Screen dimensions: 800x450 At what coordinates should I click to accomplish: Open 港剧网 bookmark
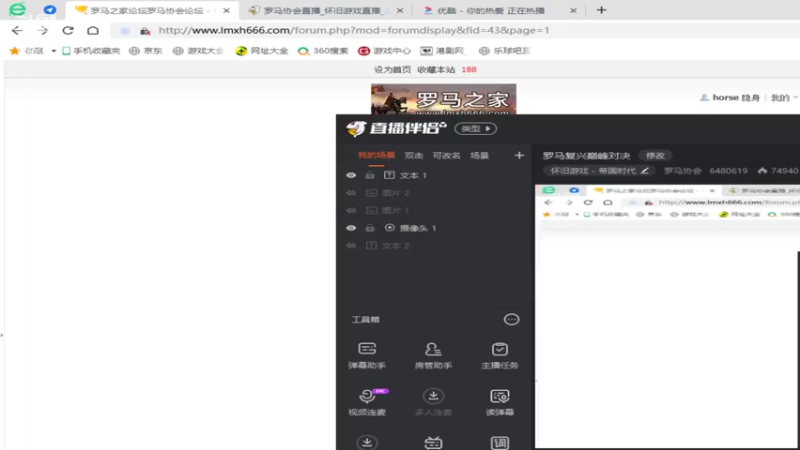click(x=443, y=51)
